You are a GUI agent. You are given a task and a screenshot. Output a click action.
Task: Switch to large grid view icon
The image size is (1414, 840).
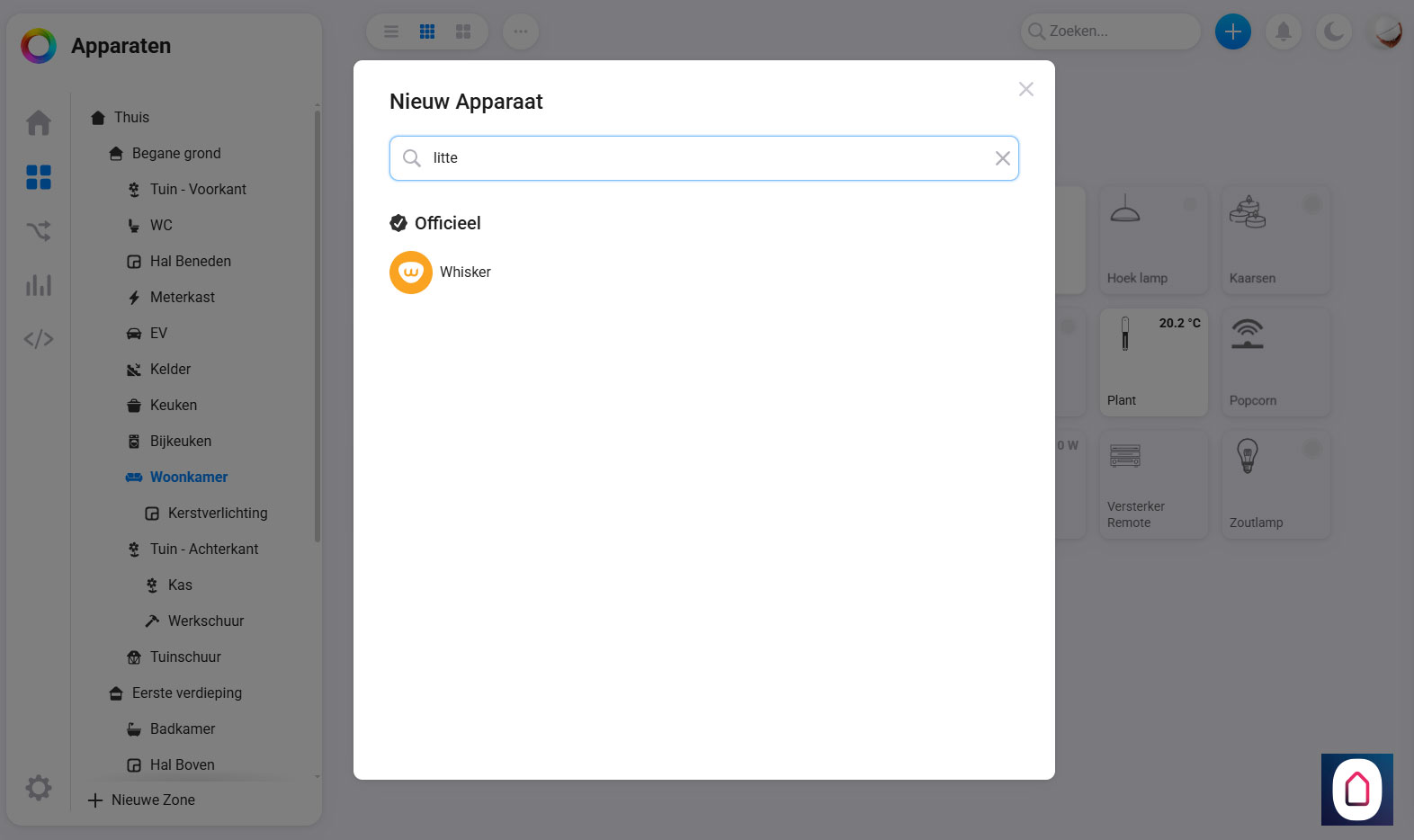463,31
